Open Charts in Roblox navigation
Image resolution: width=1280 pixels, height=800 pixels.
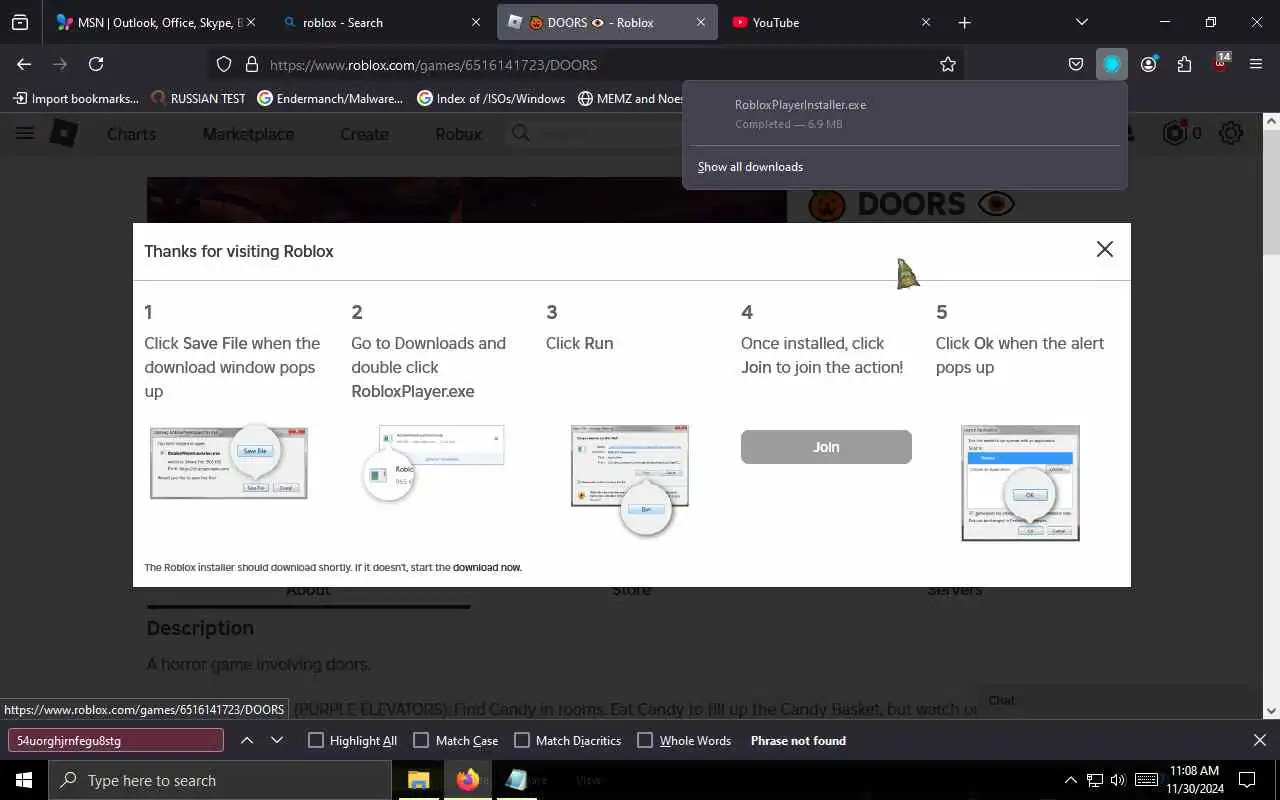pos(131,134)
